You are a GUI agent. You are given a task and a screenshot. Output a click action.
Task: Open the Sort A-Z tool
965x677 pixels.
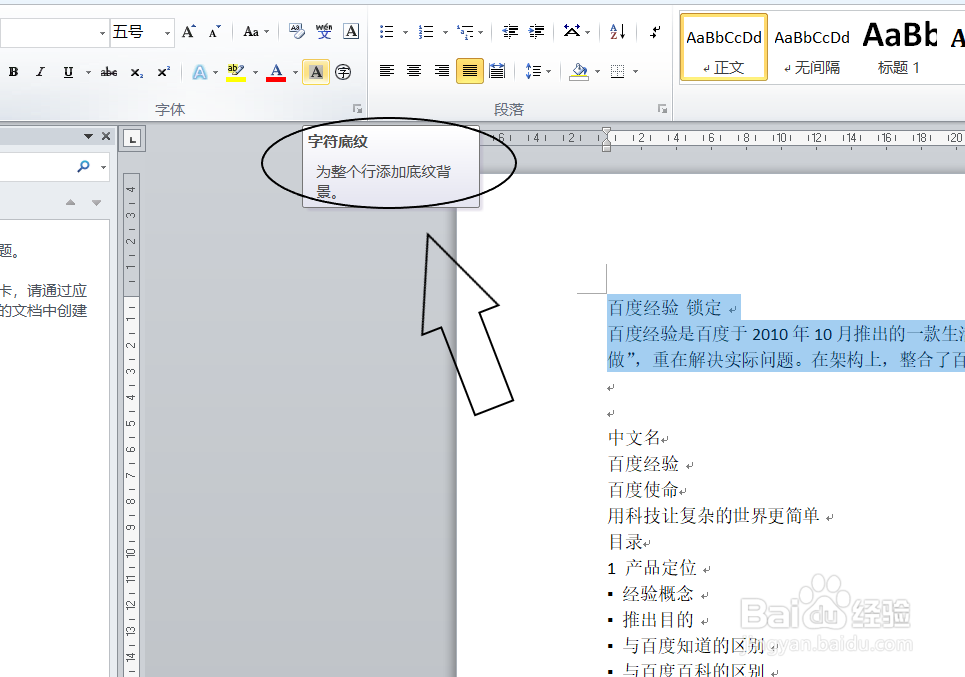tap(617, 31)
